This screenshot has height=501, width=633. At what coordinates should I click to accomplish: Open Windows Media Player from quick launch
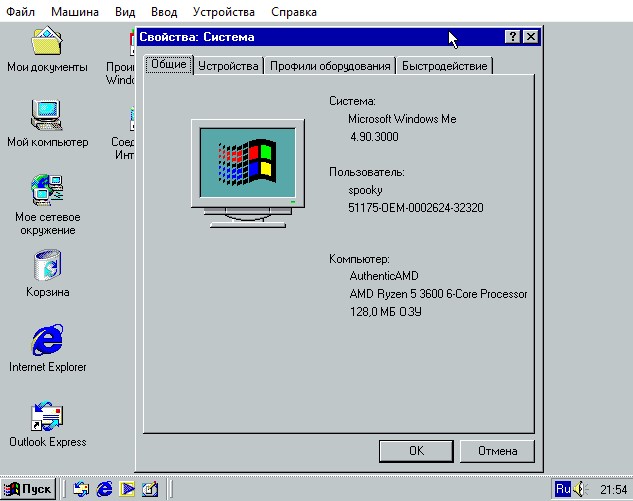click(x=127, y=489)
